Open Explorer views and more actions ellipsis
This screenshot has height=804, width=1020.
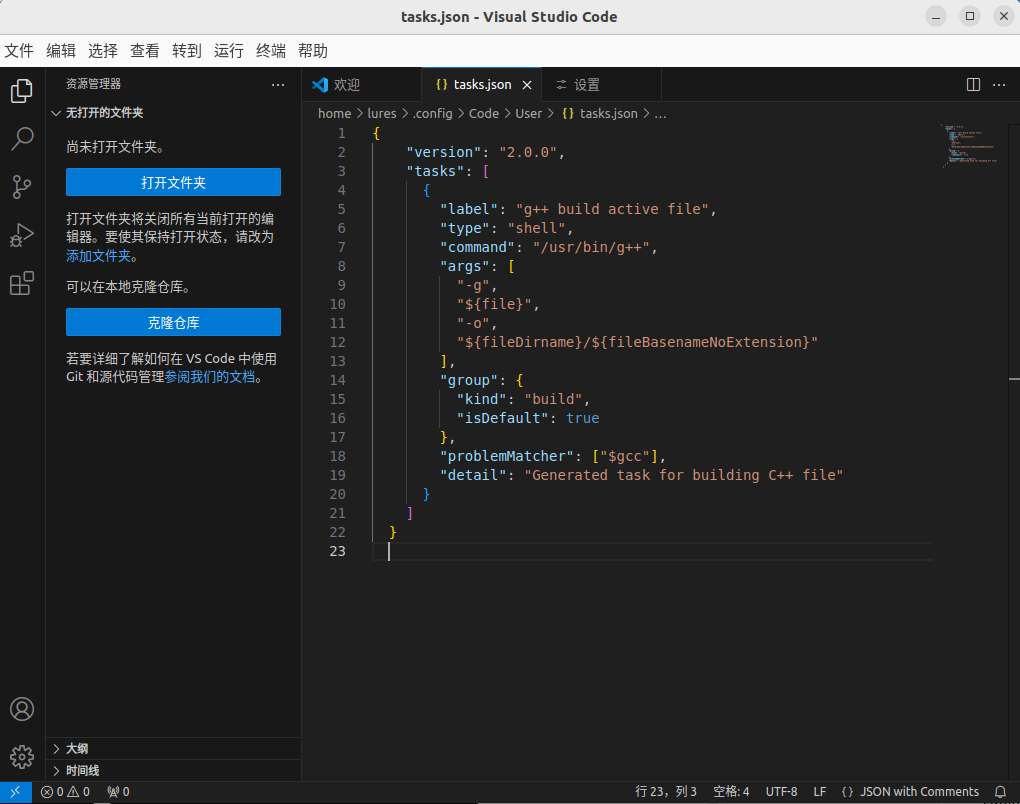pos(278,85)
